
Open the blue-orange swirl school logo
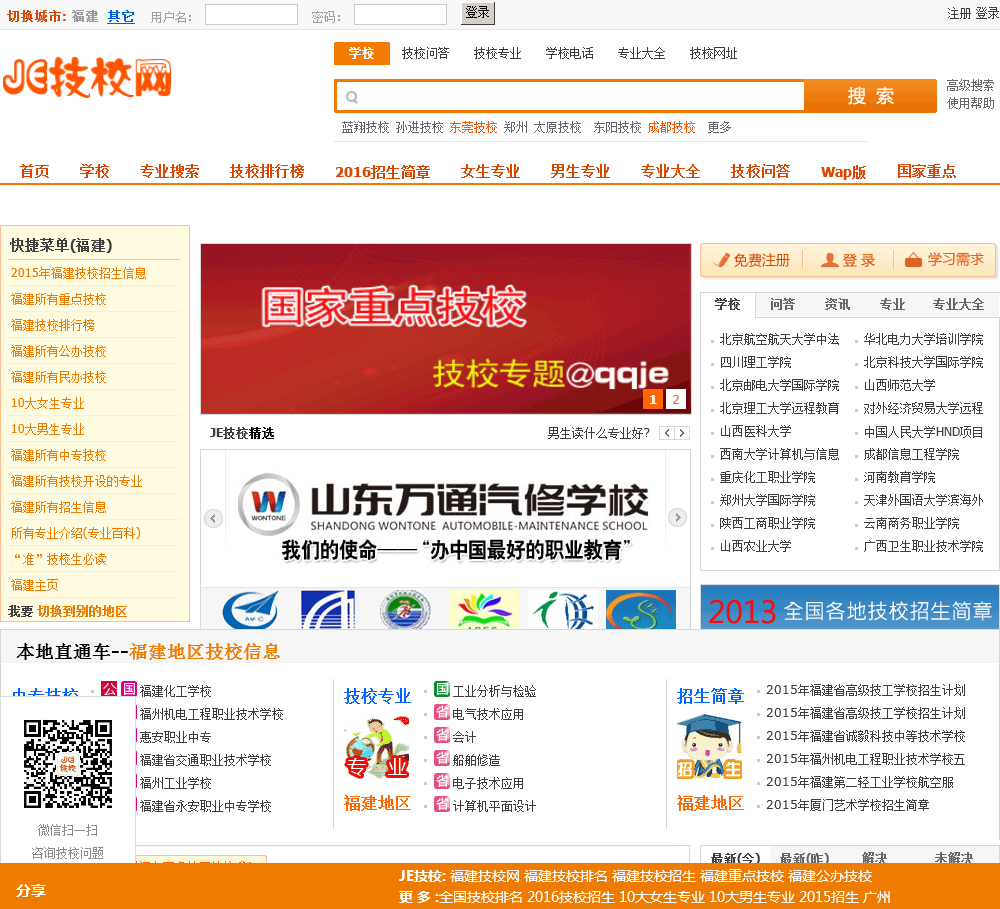640,610
